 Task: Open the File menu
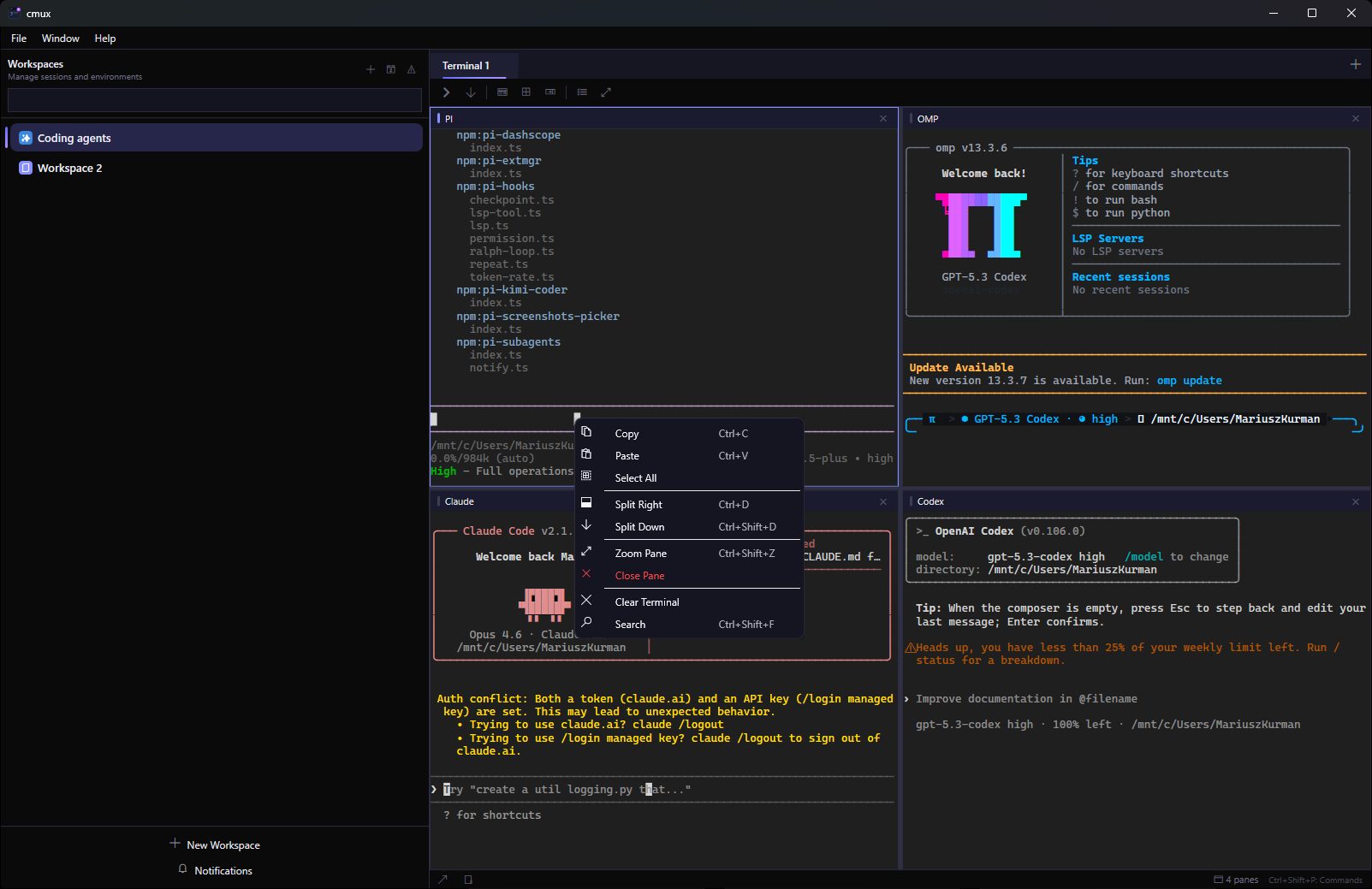point(19,39)
